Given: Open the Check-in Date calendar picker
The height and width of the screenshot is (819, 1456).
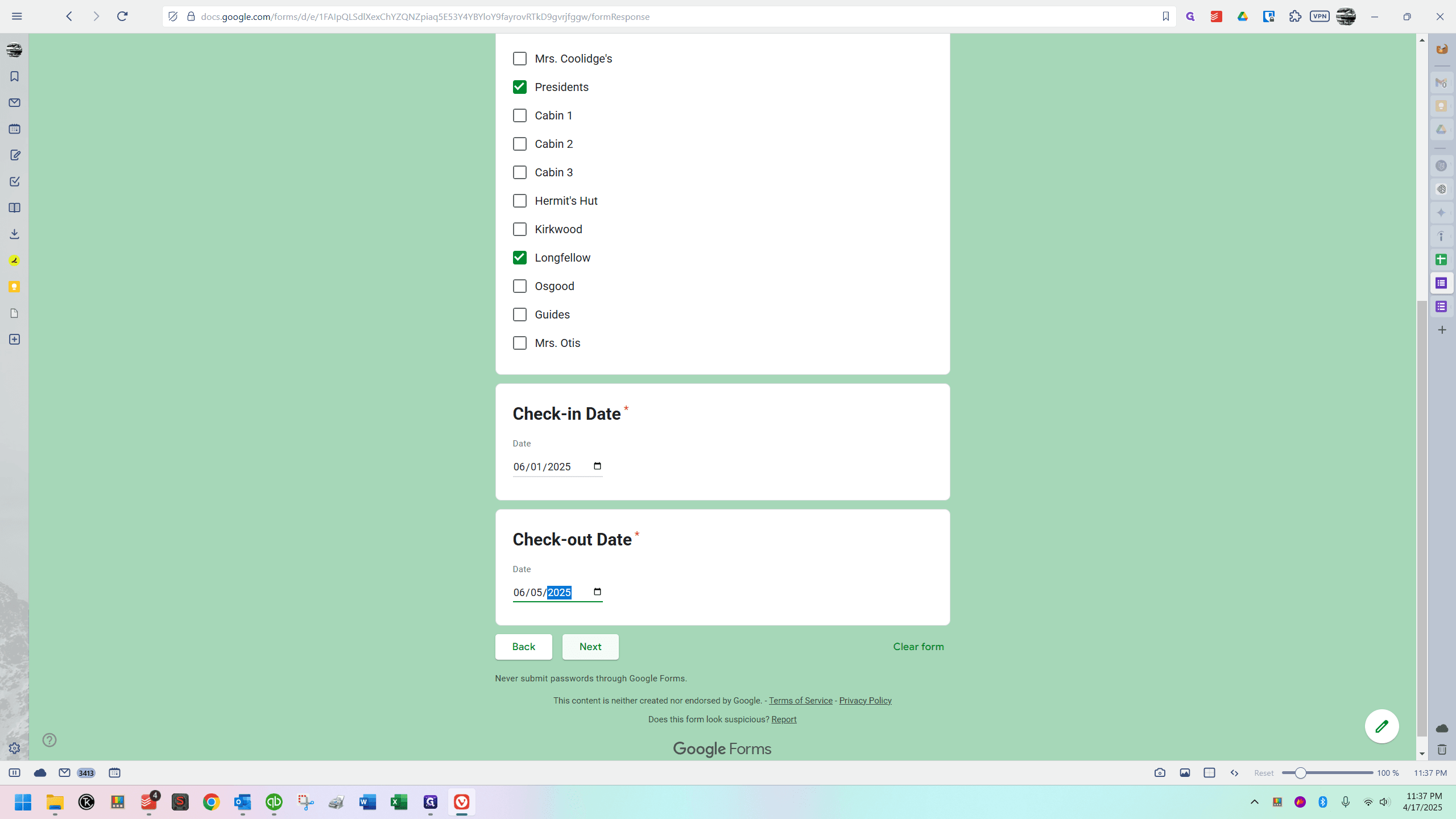Looking at the screenshot, I should click(597, 466).
